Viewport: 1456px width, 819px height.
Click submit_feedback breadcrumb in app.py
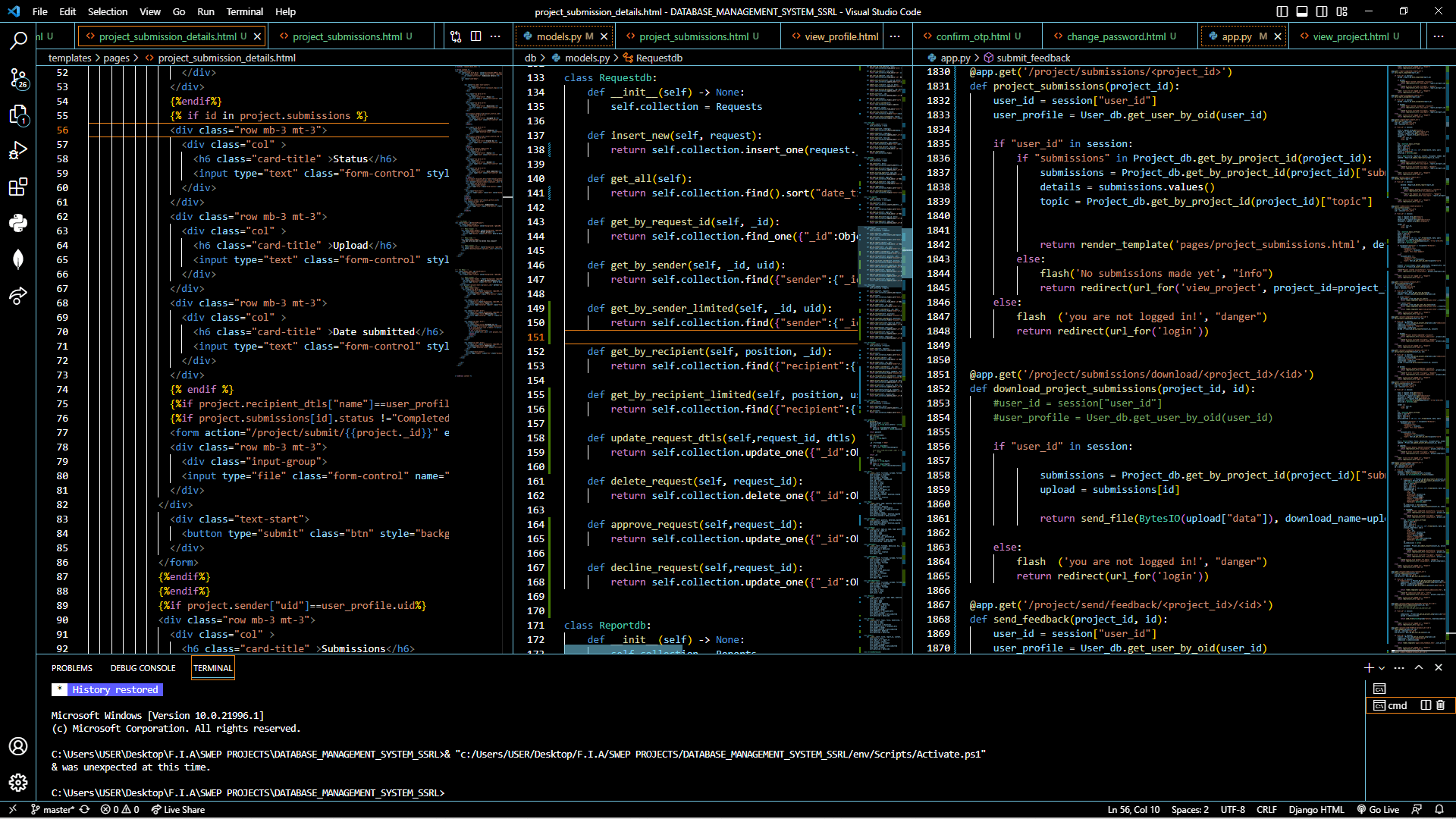tap(1033, 58)
